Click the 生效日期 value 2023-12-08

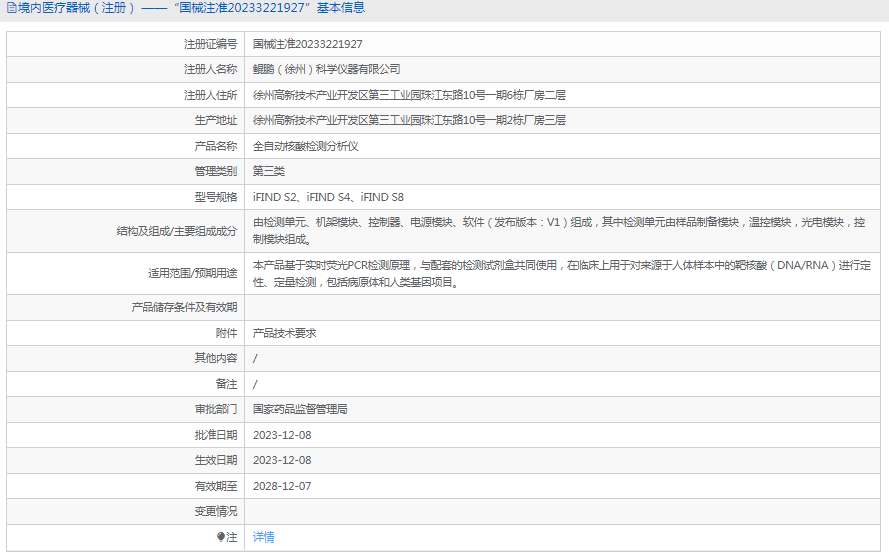282,460
